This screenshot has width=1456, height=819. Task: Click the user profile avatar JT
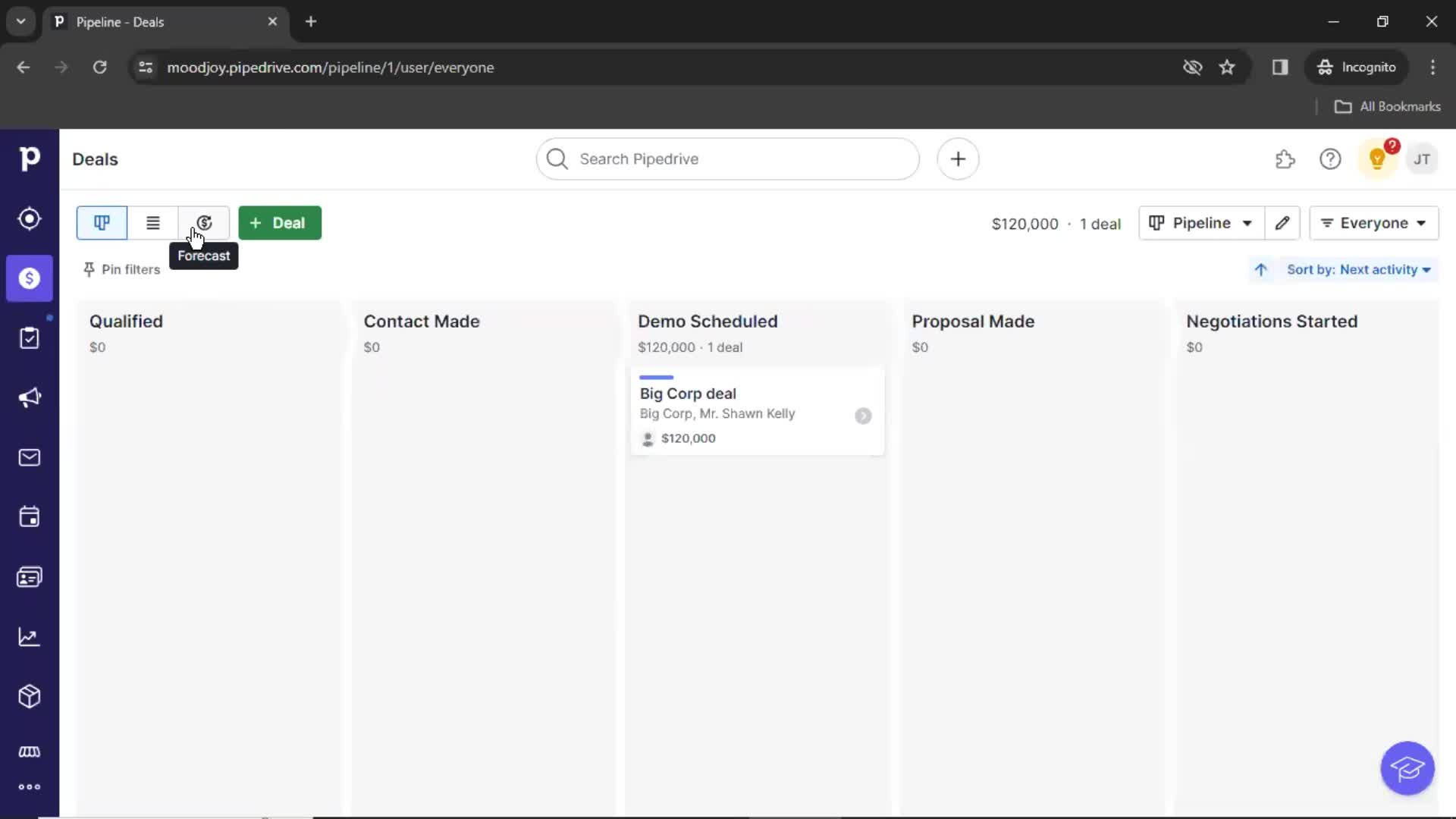tap(1421, 159)
